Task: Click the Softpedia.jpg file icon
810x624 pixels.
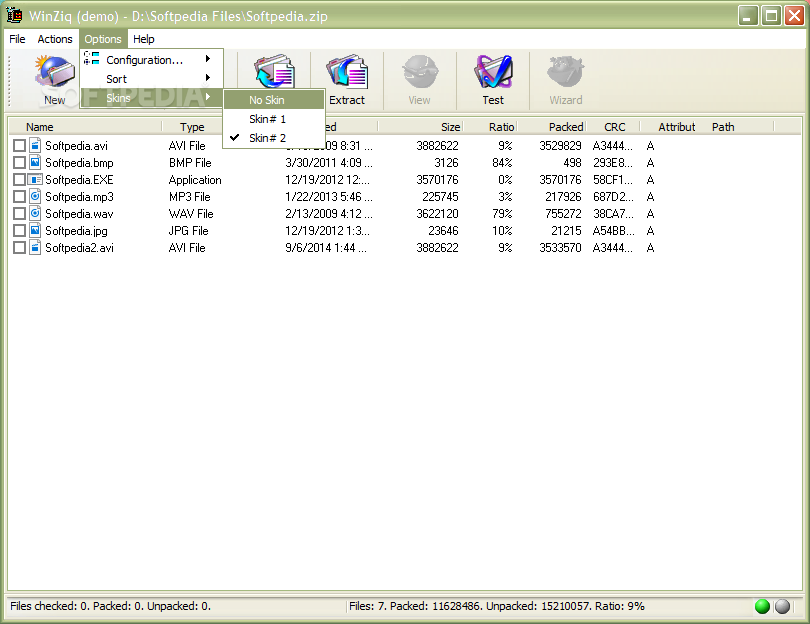Action: [x=35, y=230]
